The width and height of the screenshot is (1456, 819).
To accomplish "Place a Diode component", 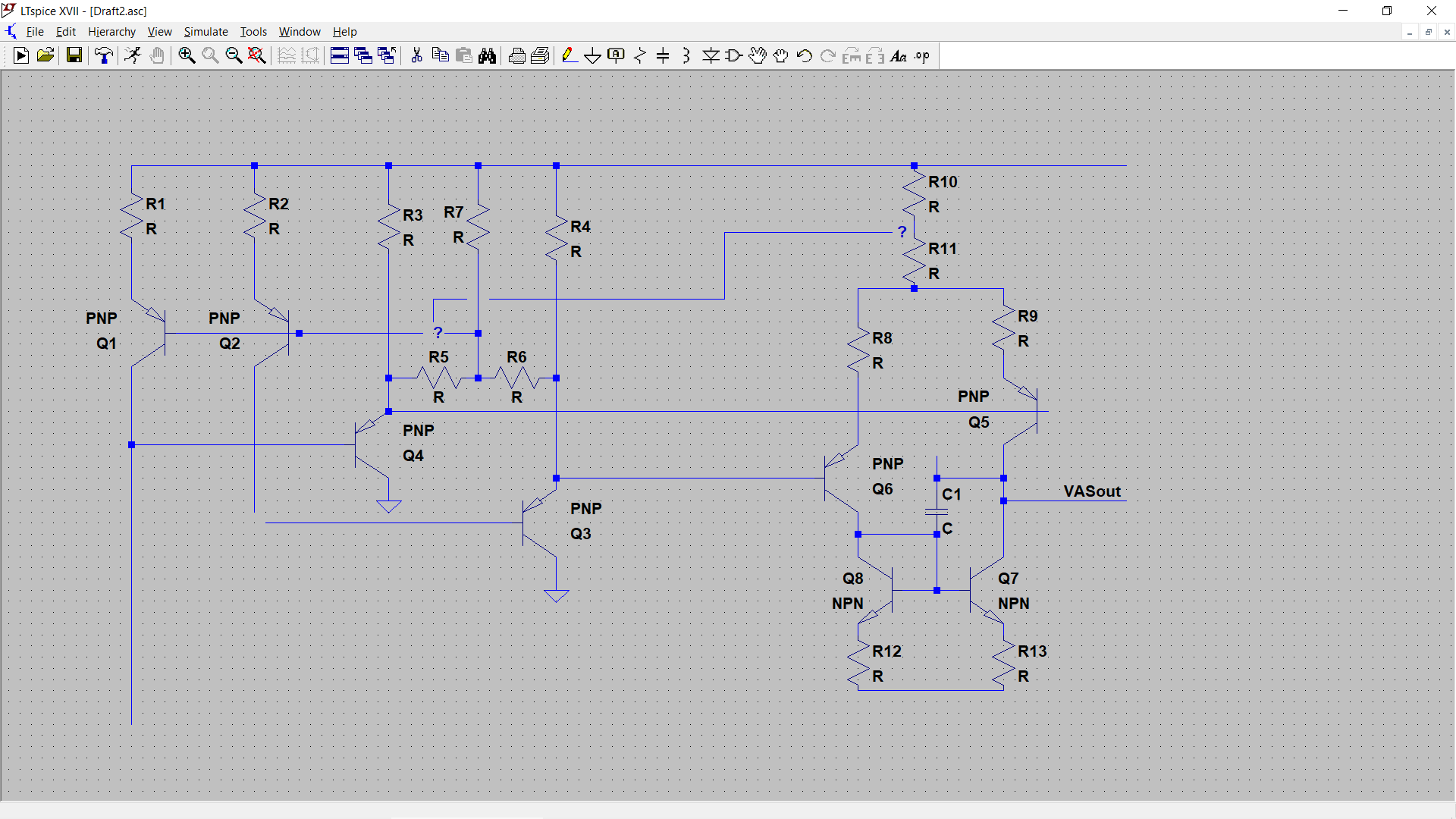I will [711, 55].
